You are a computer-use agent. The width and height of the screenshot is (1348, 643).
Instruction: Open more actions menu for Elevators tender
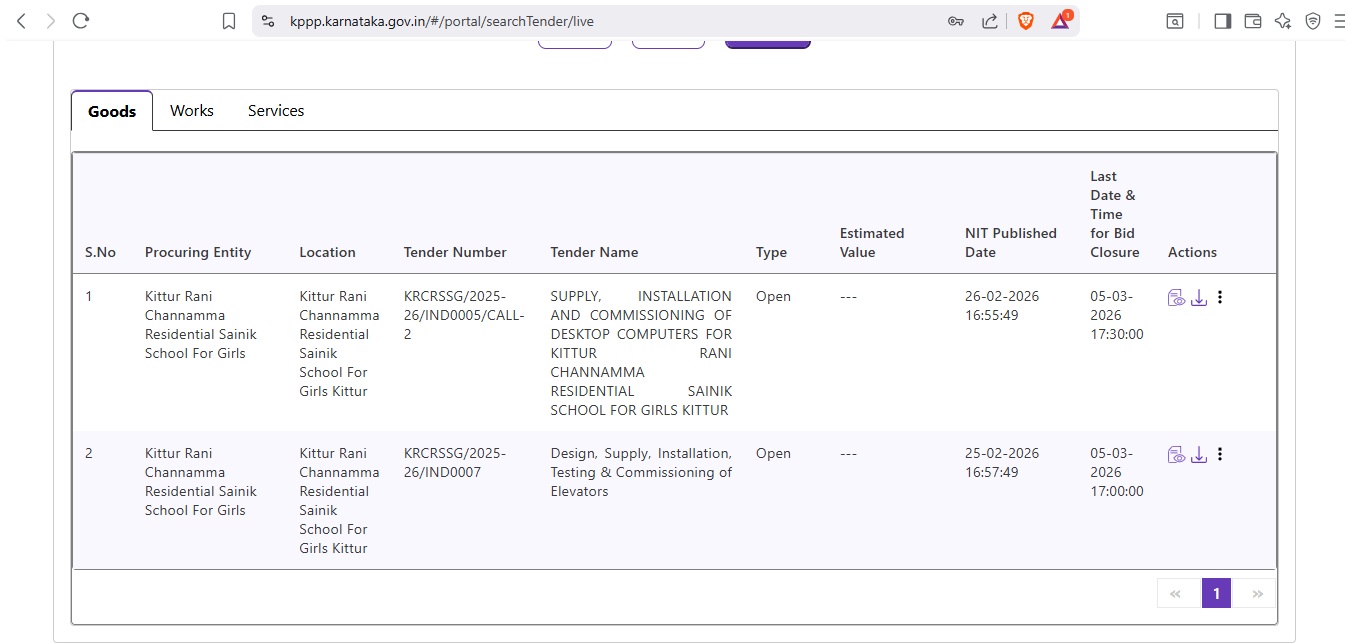tap(1220, 454)
